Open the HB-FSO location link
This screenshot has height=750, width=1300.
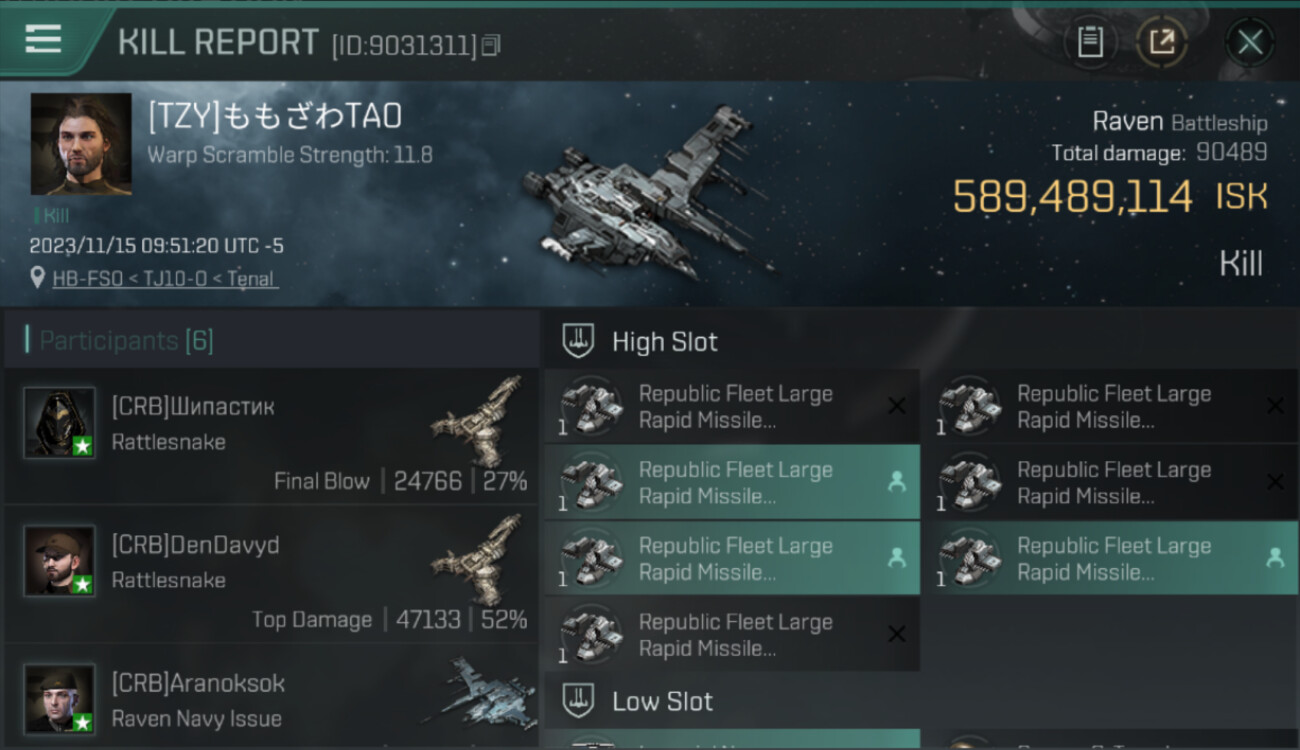click(165, 279)
